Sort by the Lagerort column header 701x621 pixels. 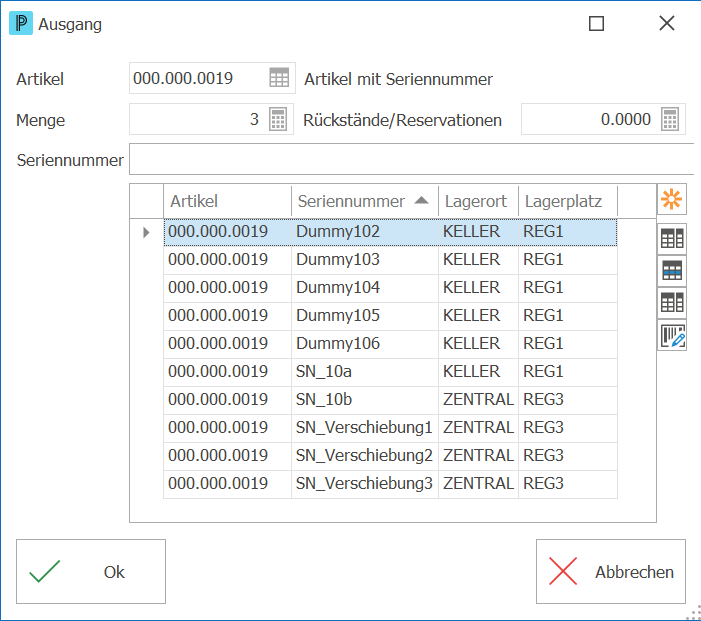click(478, 201)
